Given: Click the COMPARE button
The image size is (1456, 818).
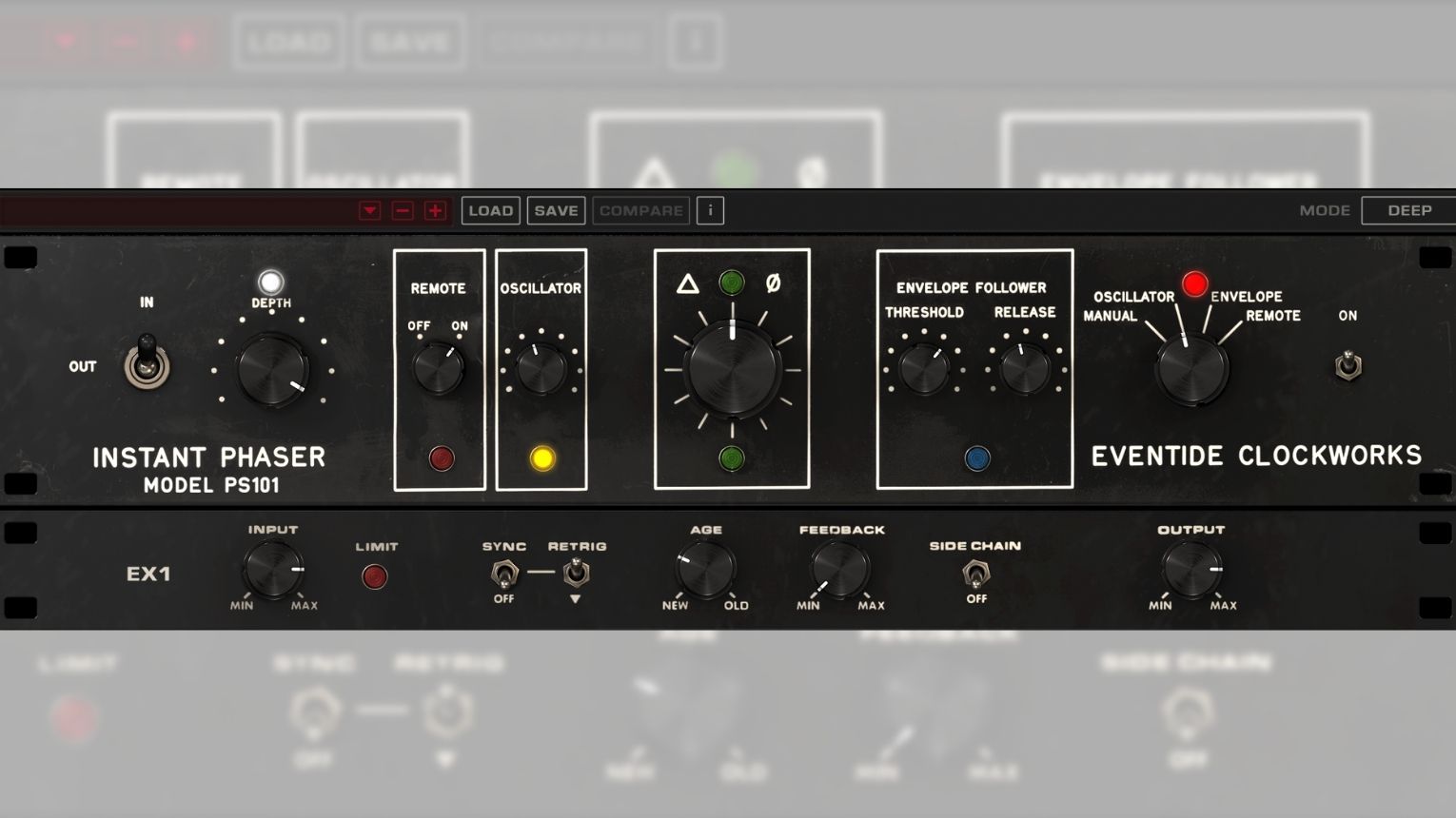Looking at the screenshot, I should pos(641,210).
